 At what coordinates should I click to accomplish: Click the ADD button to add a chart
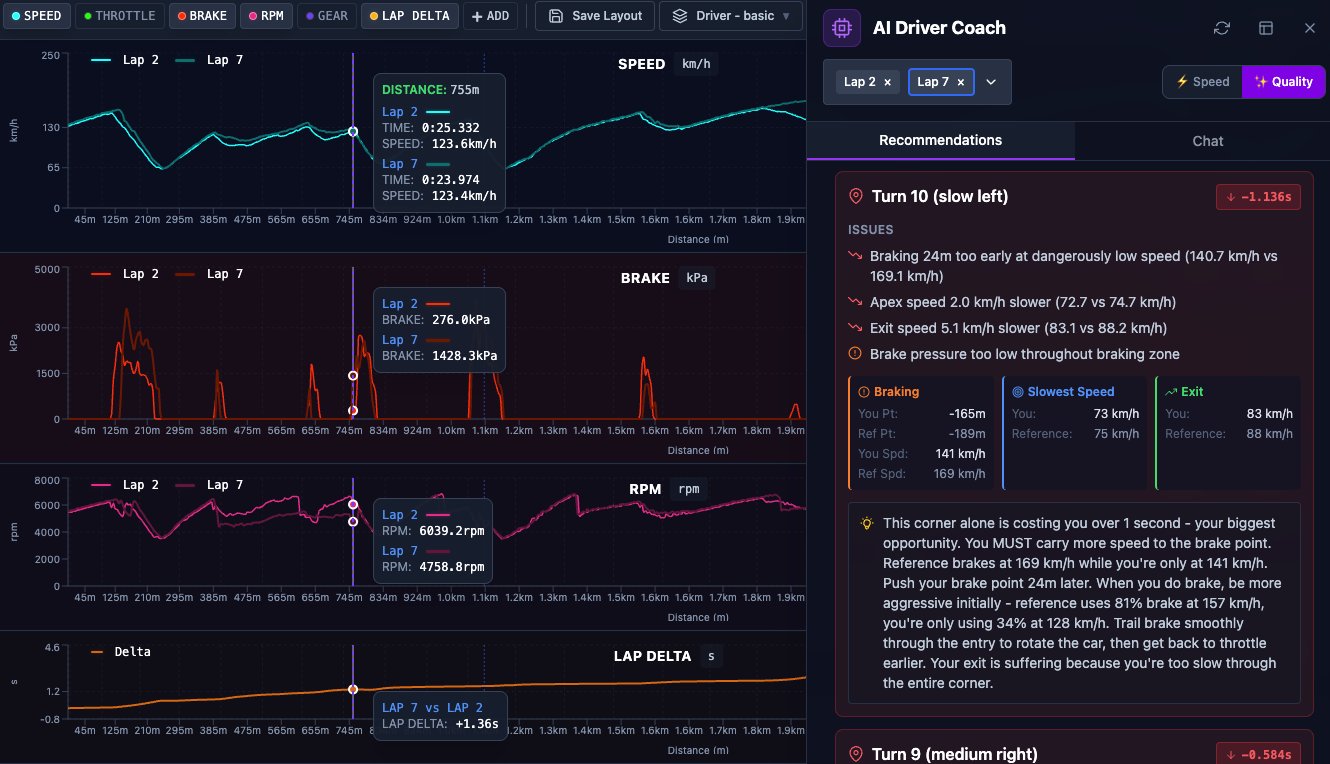point(490,16)
